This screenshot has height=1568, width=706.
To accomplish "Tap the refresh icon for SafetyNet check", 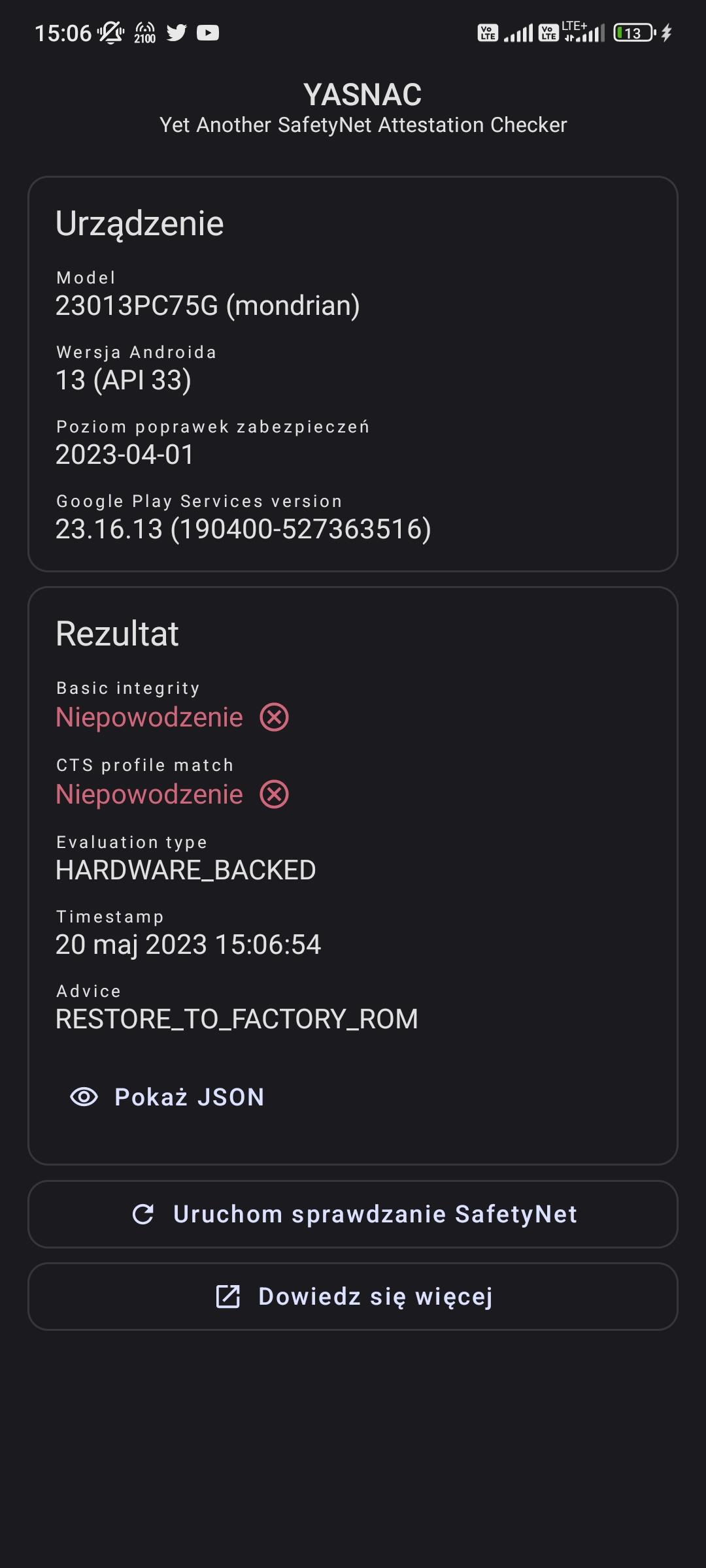I will pyautogui.click(x=143, y=1214).
